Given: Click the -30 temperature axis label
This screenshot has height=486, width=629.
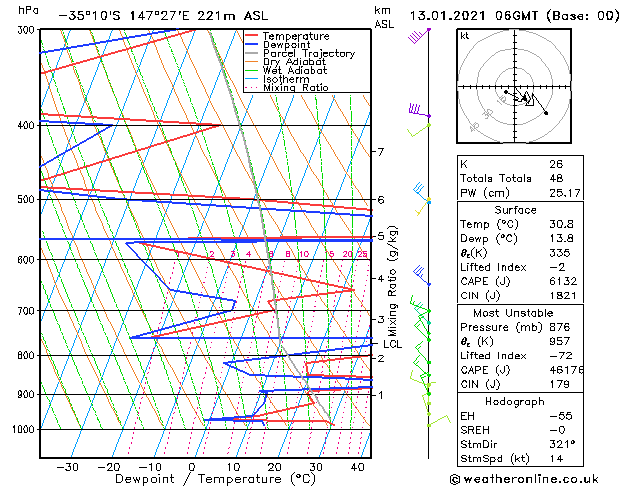Looking at the screenshot, I should pyautogui.click(x=67, y=467).
